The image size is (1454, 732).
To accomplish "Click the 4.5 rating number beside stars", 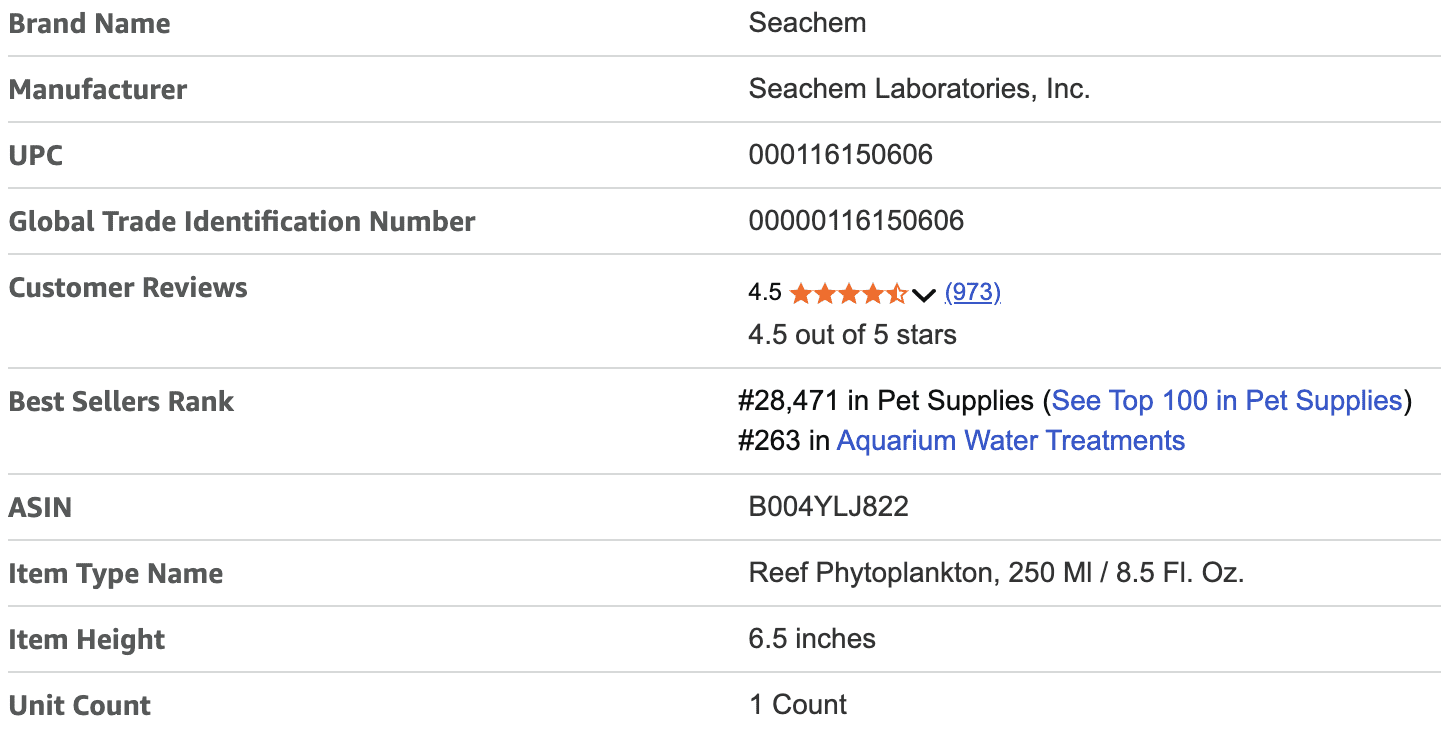I will pyautogui.click(x=765, y=293).
